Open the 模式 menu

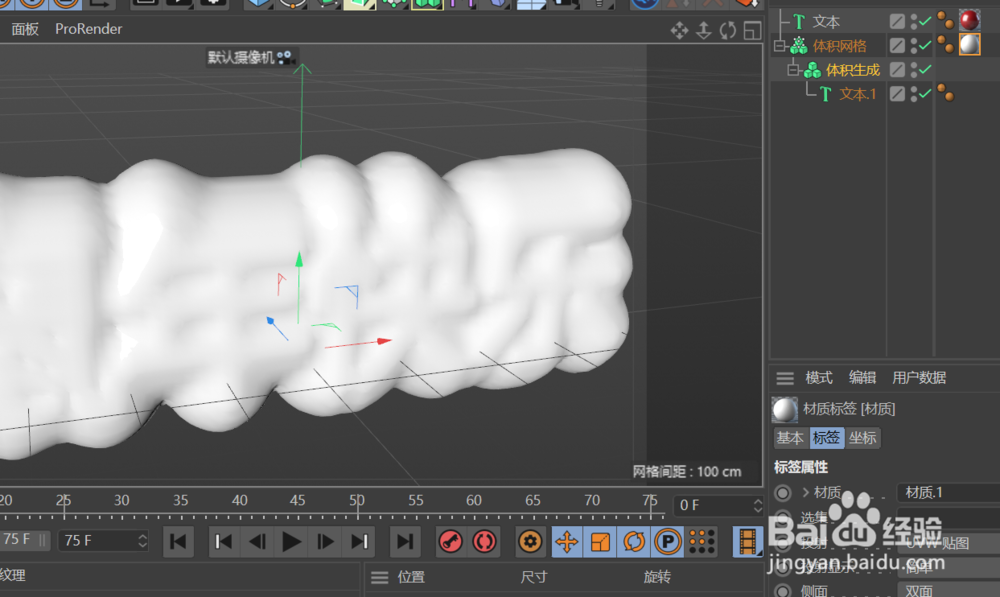[819, 378]
